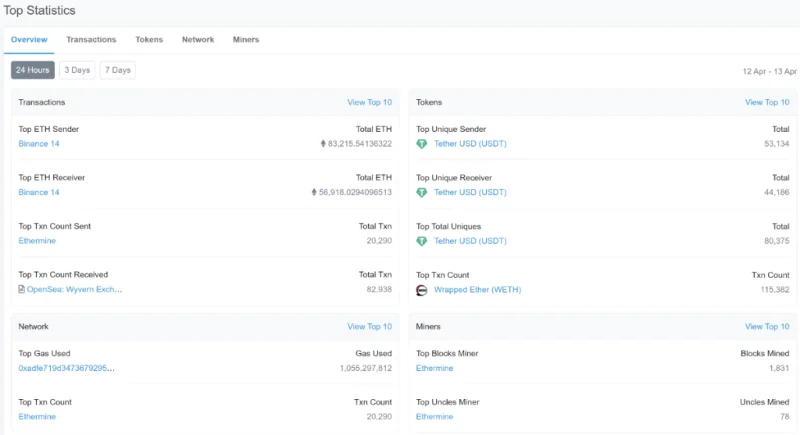This screenshot has height=435, width=800.
Task: Open Tether USD link under Top Unique Receiver
Action: 470,192
